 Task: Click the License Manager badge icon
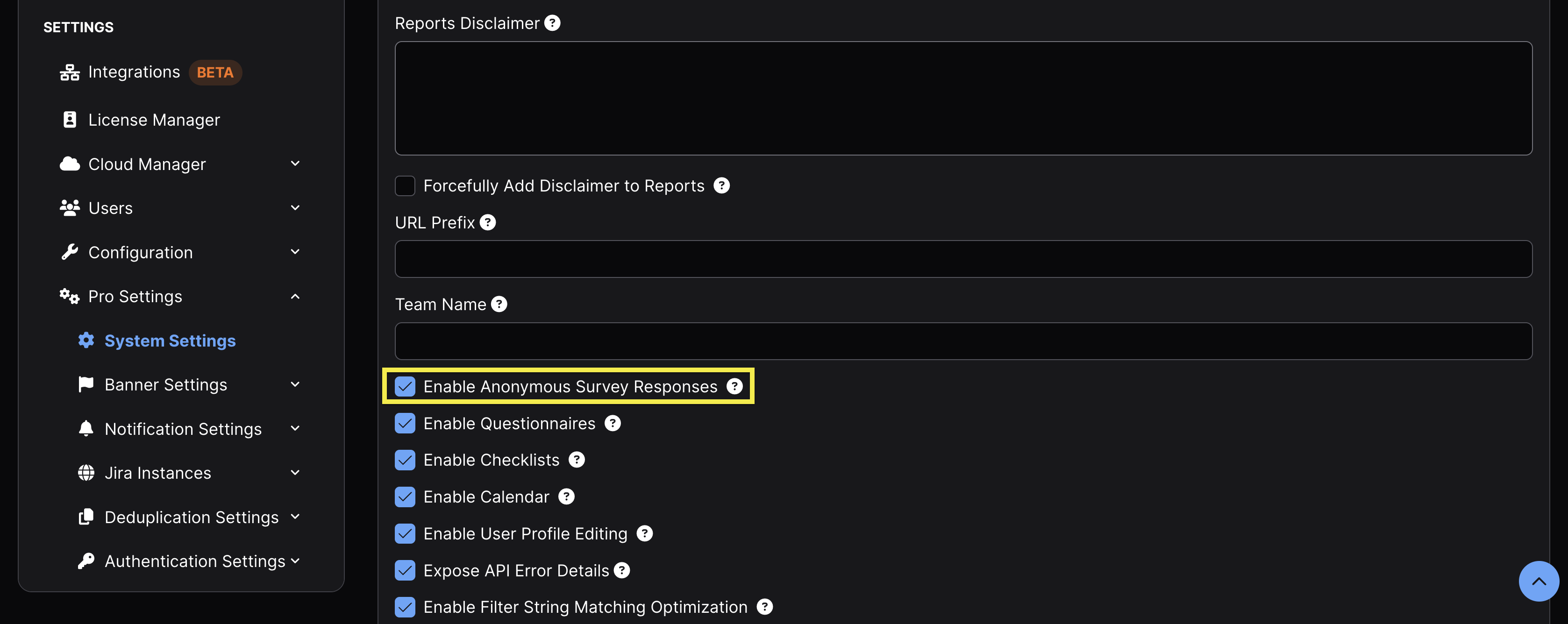pos(70,120)
